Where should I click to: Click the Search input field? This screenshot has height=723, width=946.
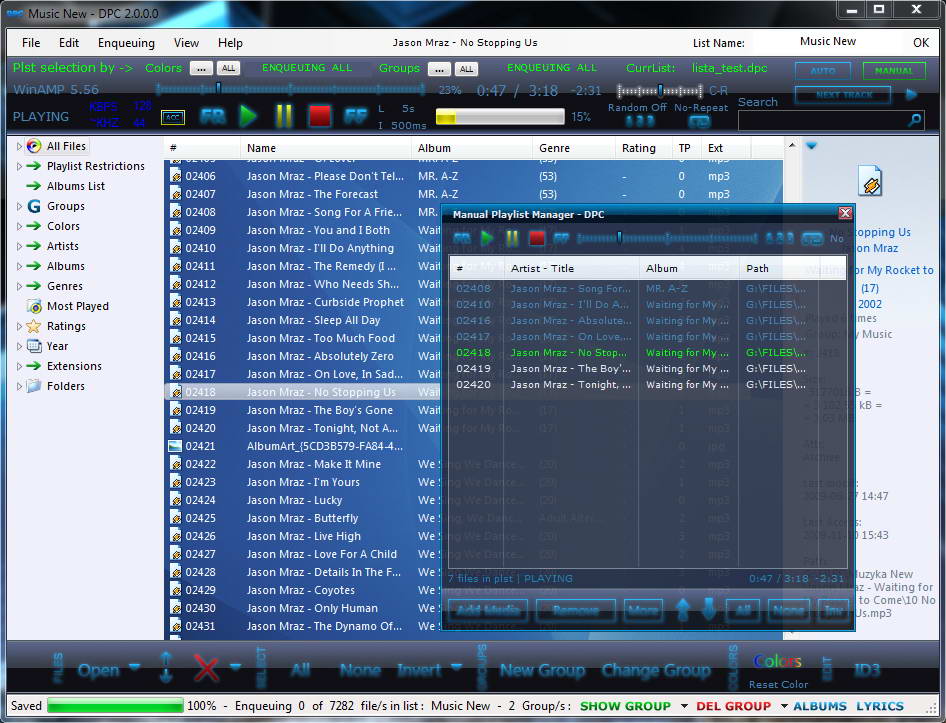[822, 121]
